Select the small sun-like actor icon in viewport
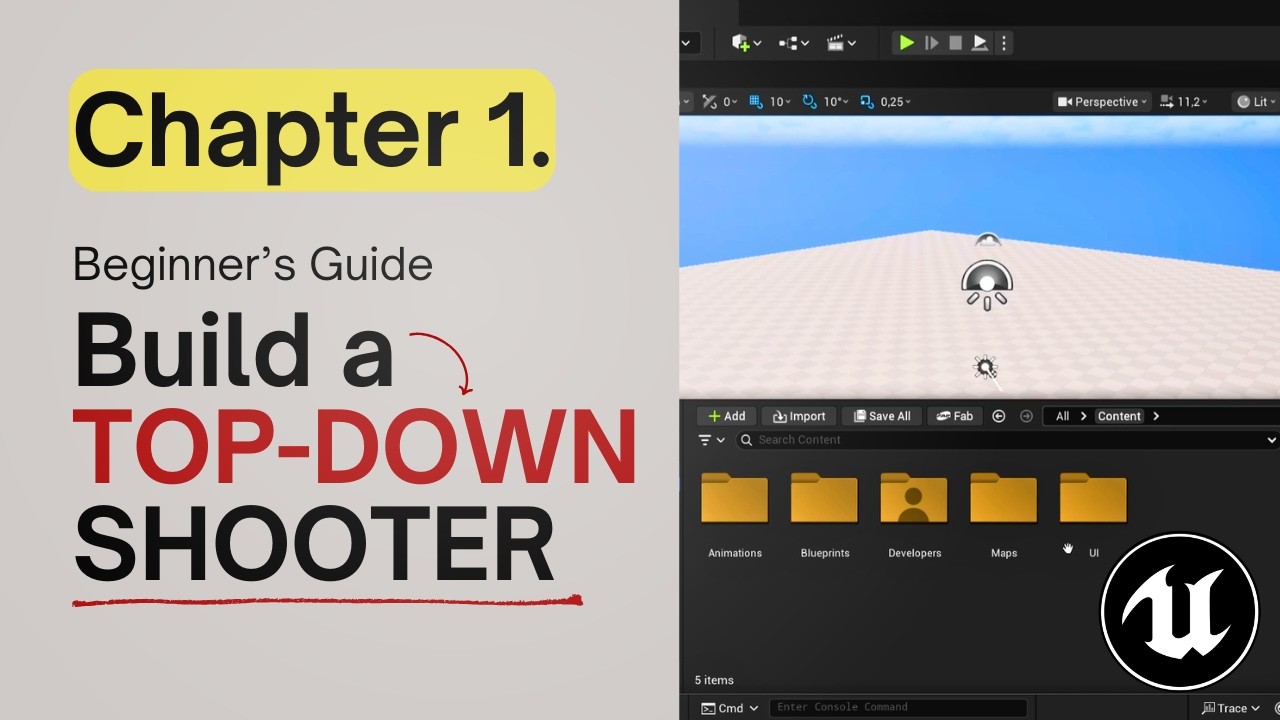Screen dimensions: 1280x720 [x=985, y=368]
